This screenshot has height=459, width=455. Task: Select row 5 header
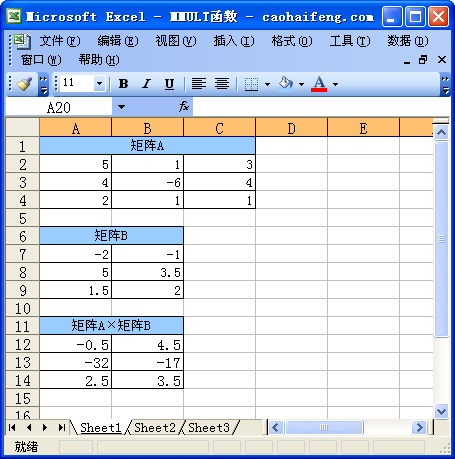[23, 218]
